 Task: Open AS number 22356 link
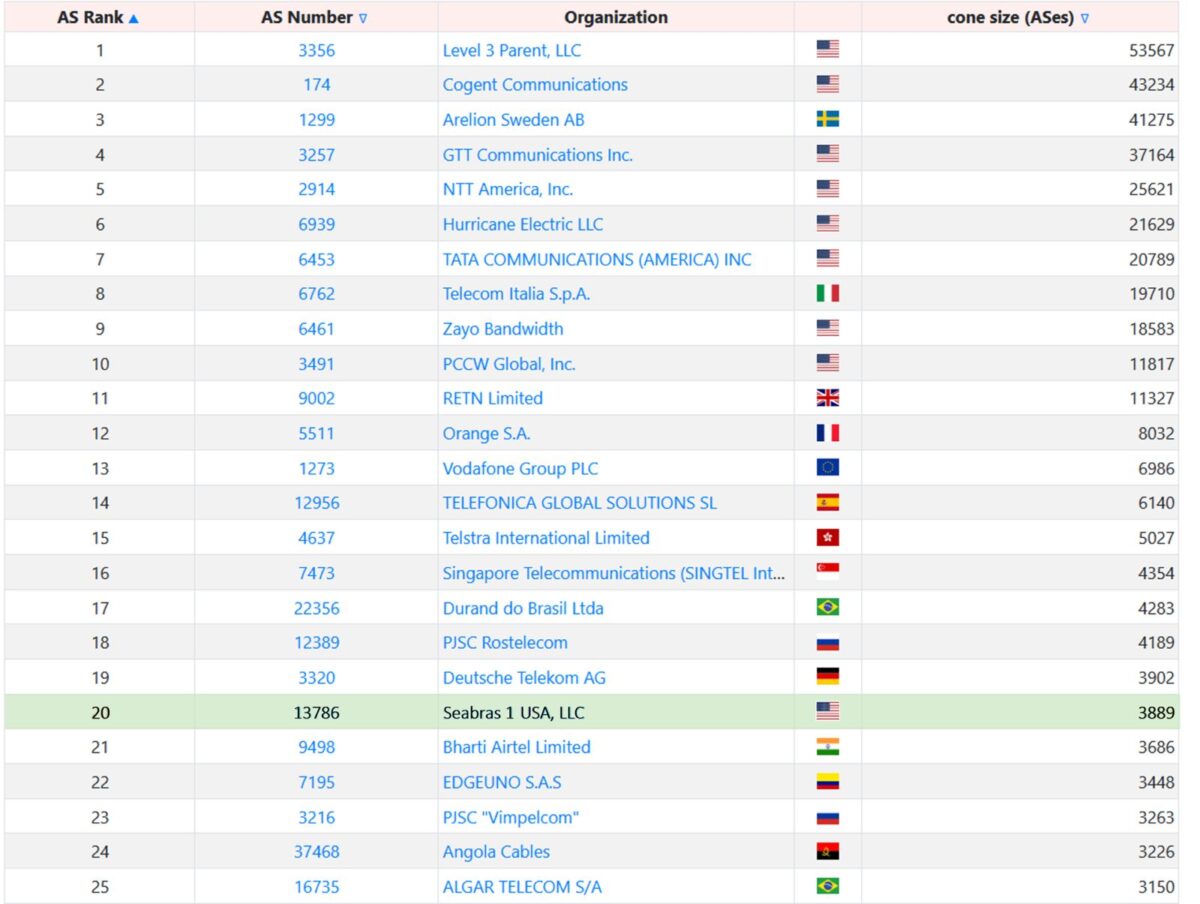316,608
